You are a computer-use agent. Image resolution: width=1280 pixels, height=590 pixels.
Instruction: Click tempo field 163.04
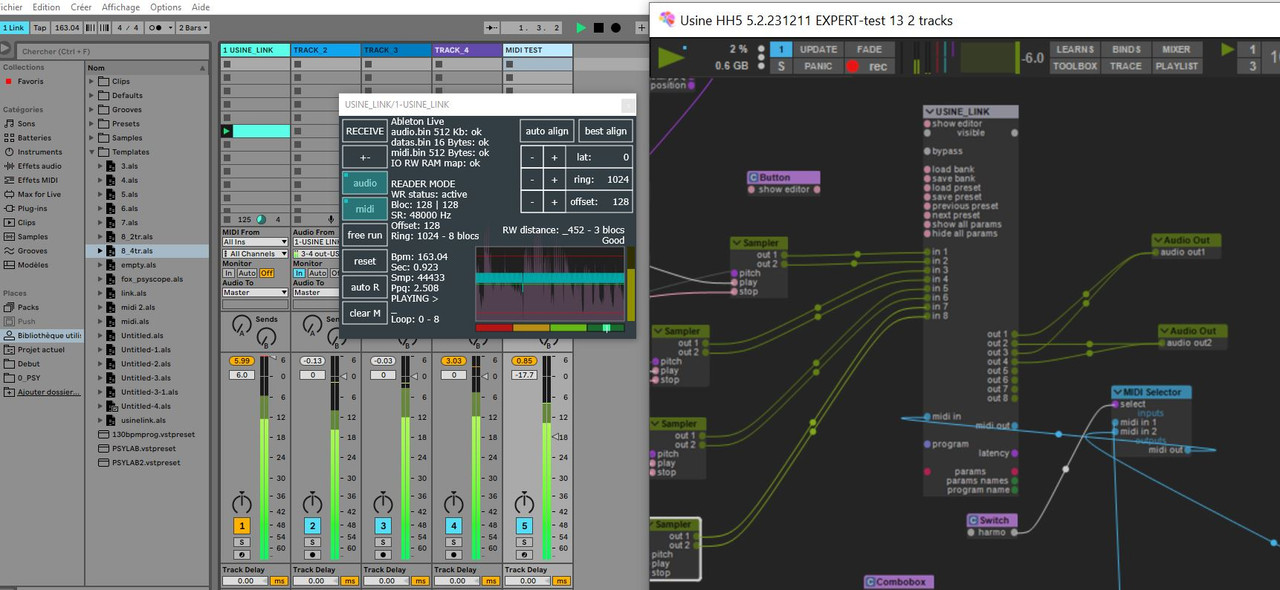[68, 28]
